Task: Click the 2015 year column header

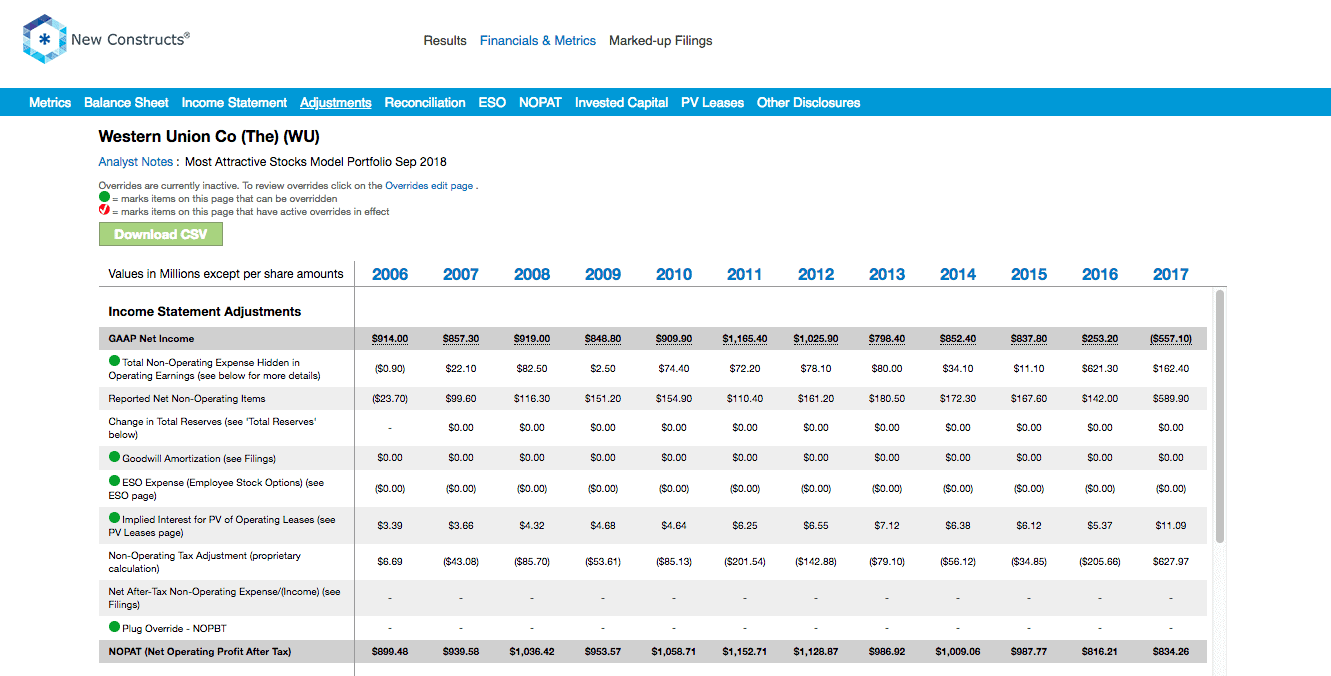Action: (1029, 274)
